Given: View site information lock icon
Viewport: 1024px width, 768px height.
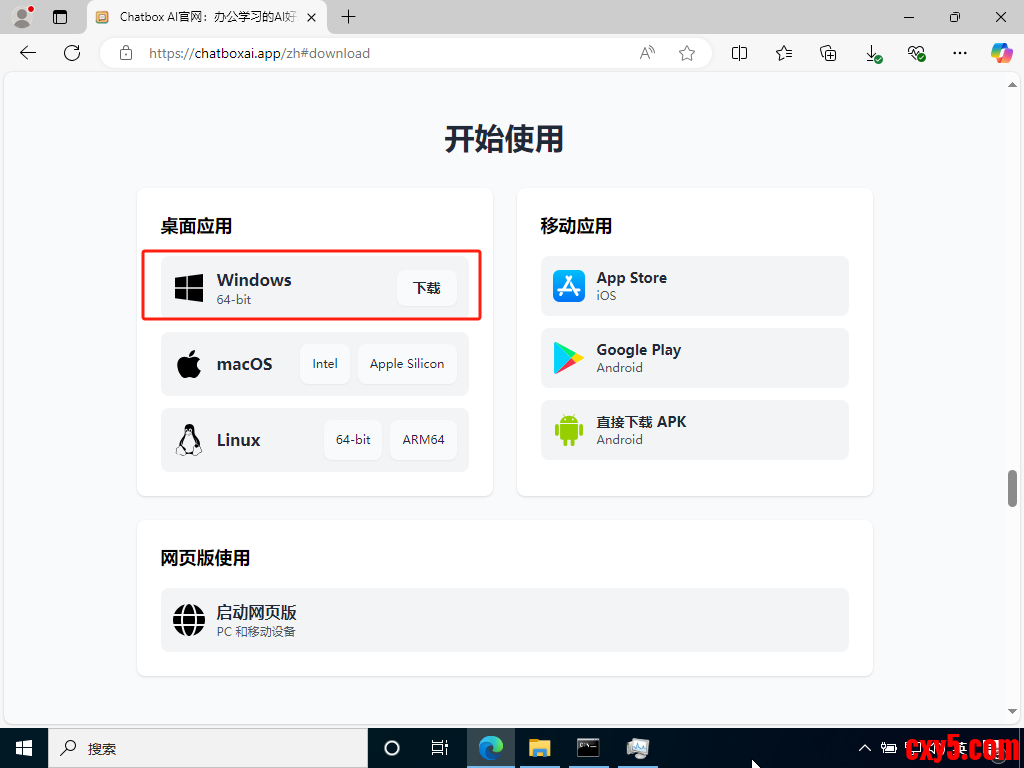Looking at the screenshot, I should click(126, 53).
